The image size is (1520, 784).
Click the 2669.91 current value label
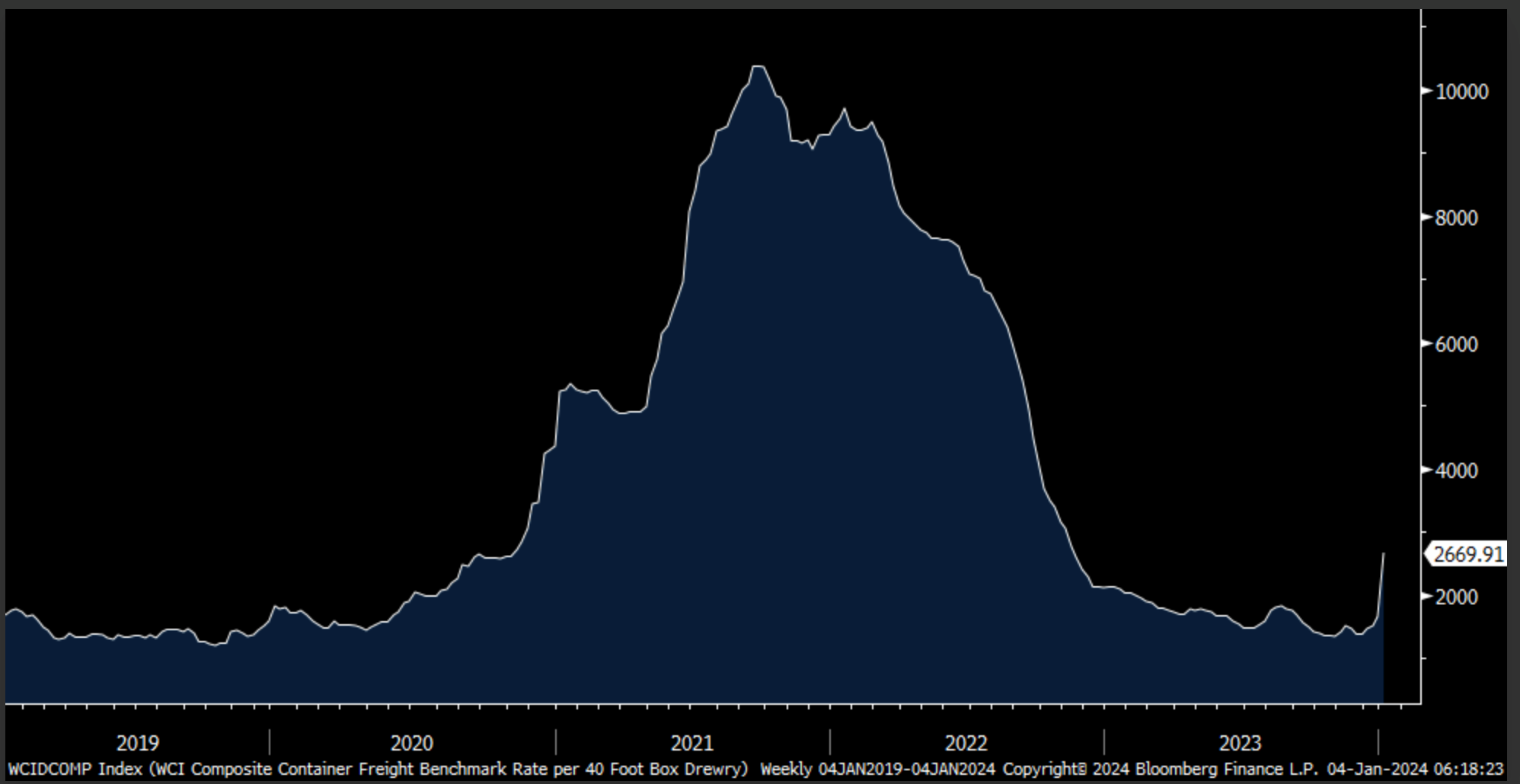tap(1467, 554)
